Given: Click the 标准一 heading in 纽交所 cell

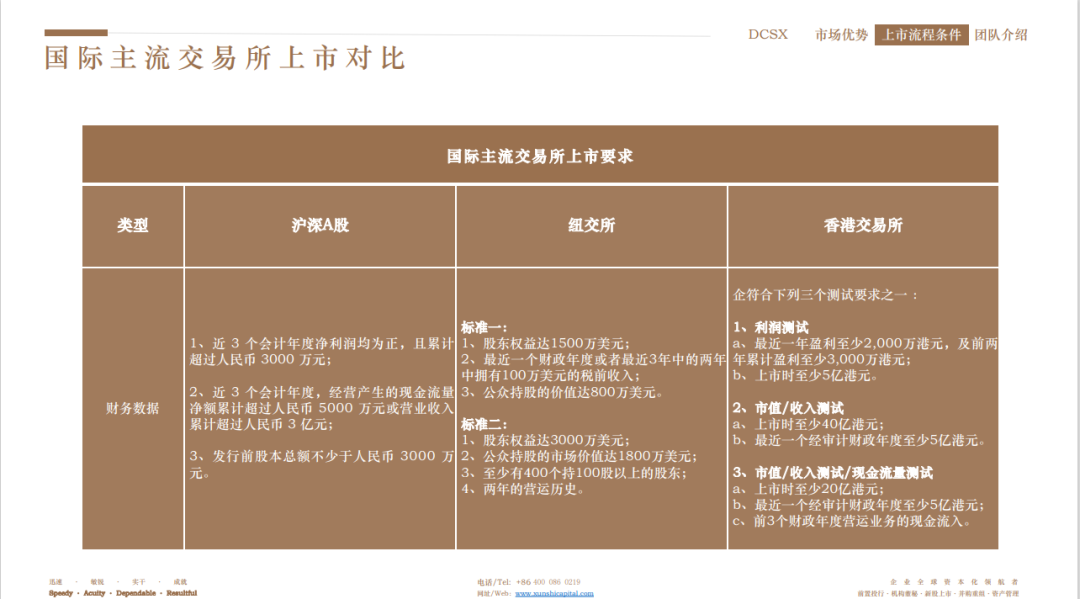Looking at the screenshot, I should click(x=484, y=328).
